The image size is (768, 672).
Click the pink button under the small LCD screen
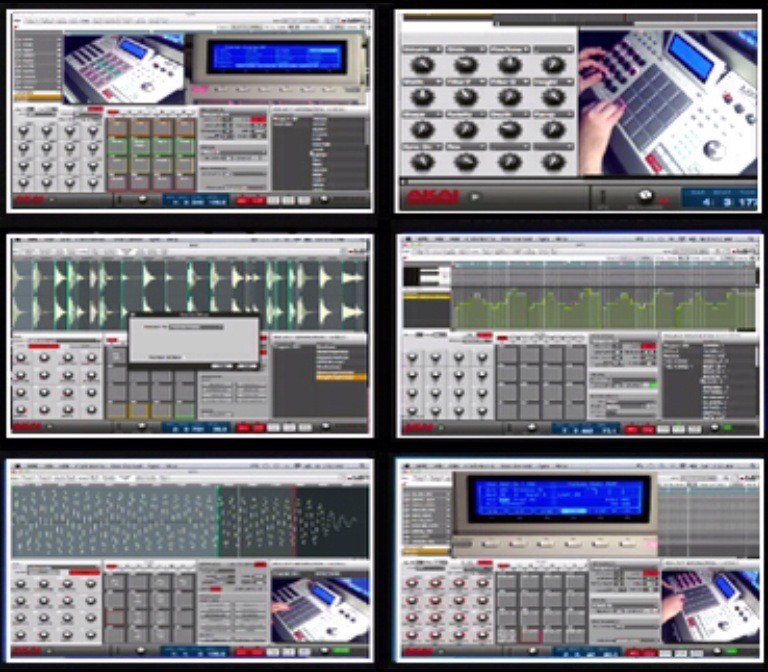pos(199,90)
